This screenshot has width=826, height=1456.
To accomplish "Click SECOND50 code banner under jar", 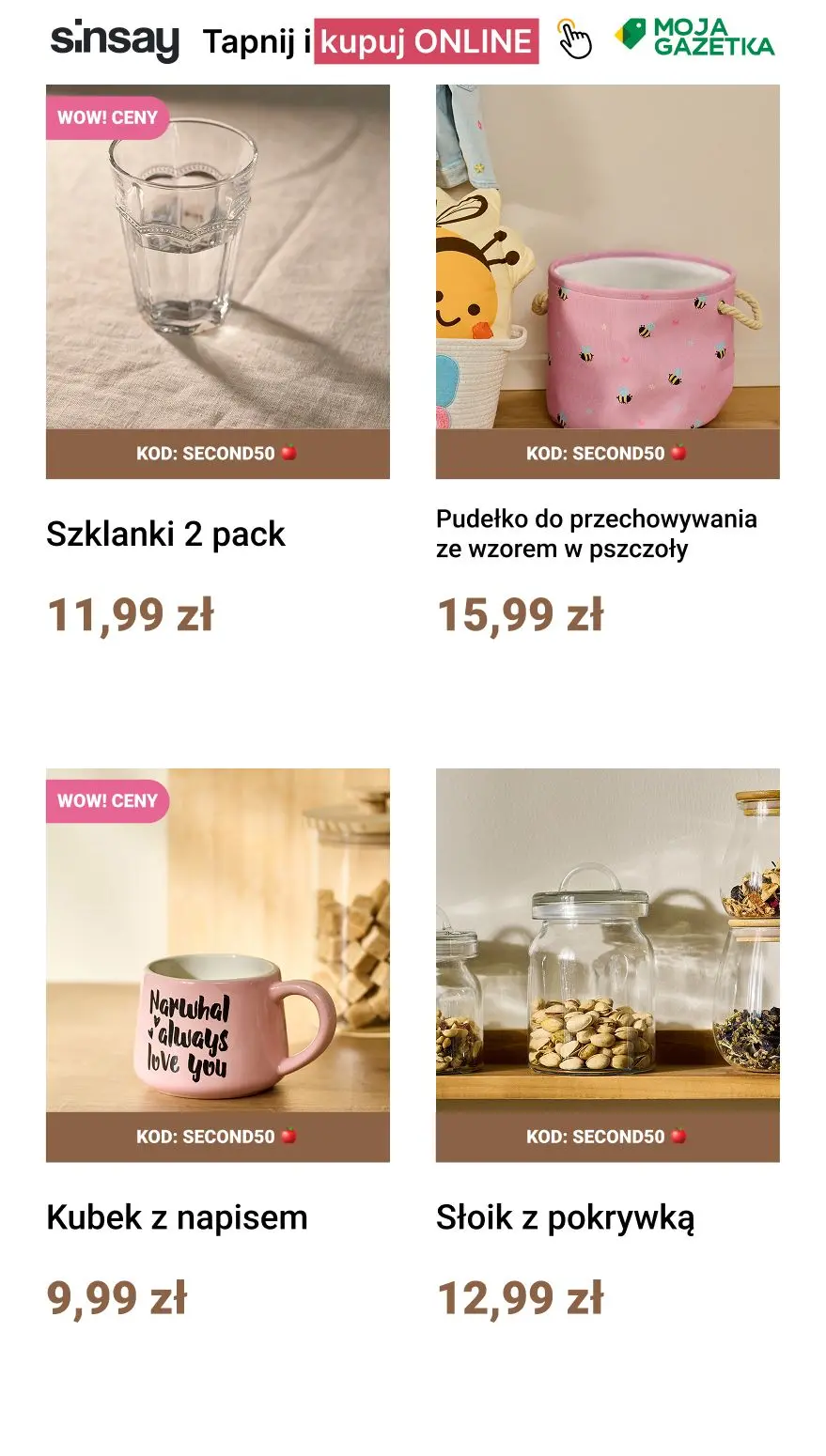I will coord(608,1137).
